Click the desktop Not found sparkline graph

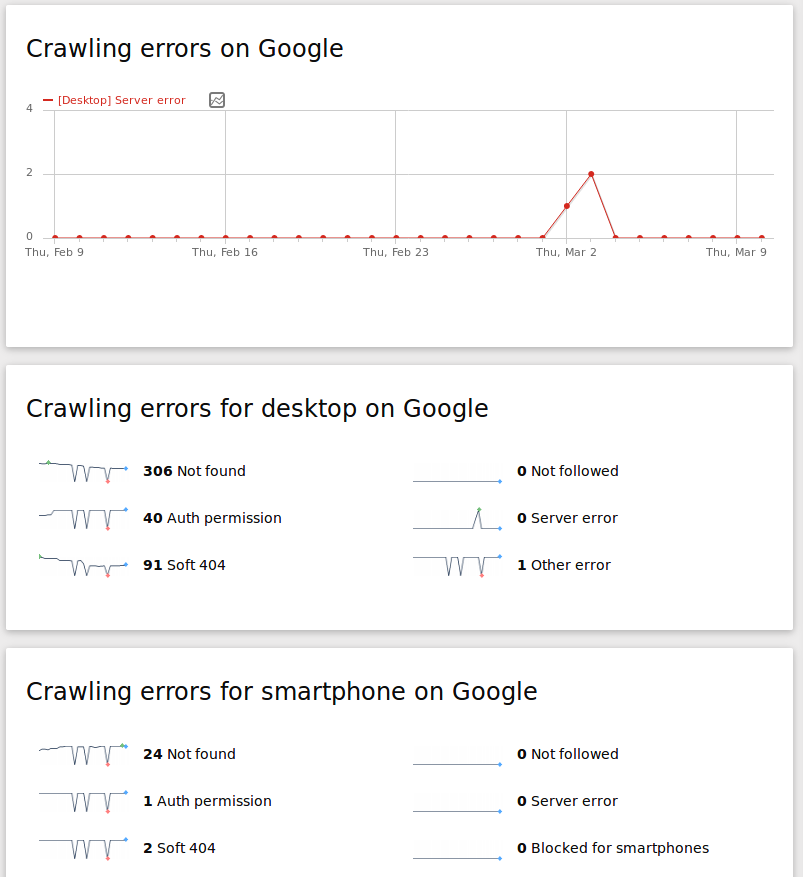click(x=83, y=470)
